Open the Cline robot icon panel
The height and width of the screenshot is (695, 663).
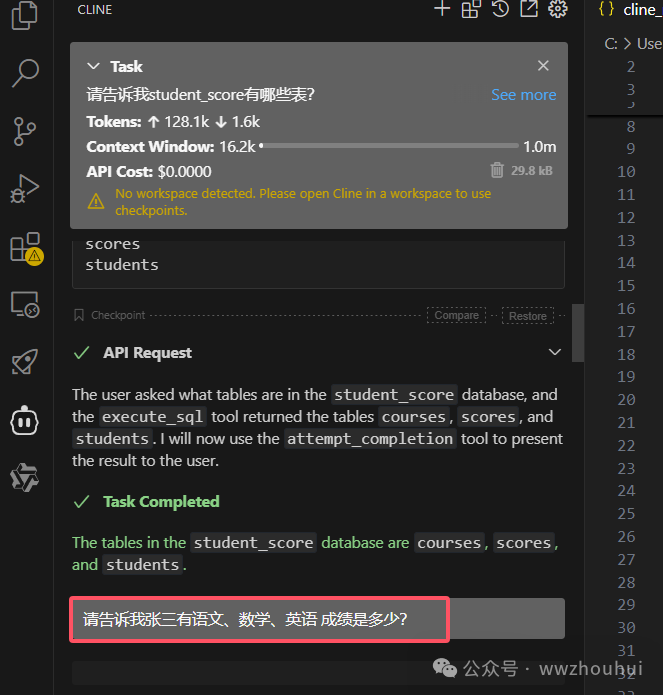coord(25,420)
